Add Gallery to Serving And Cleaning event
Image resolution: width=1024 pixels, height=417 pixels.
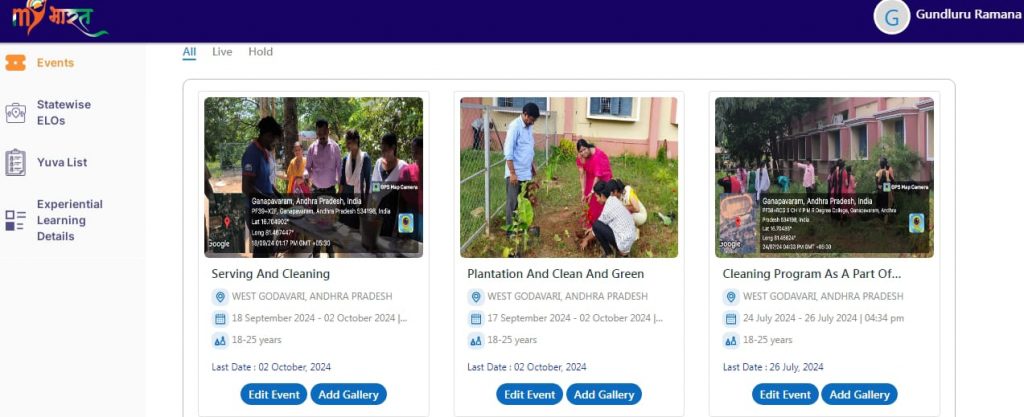click(348, 395)
